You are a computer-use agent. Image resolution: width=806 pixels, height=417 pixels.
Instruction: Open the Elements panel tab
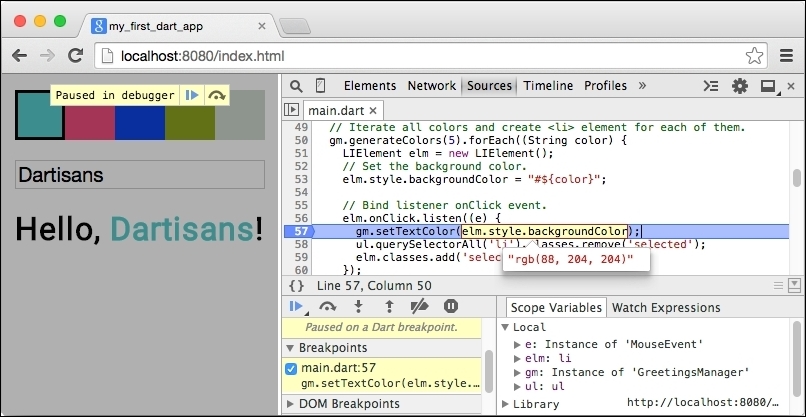(370, 86)
